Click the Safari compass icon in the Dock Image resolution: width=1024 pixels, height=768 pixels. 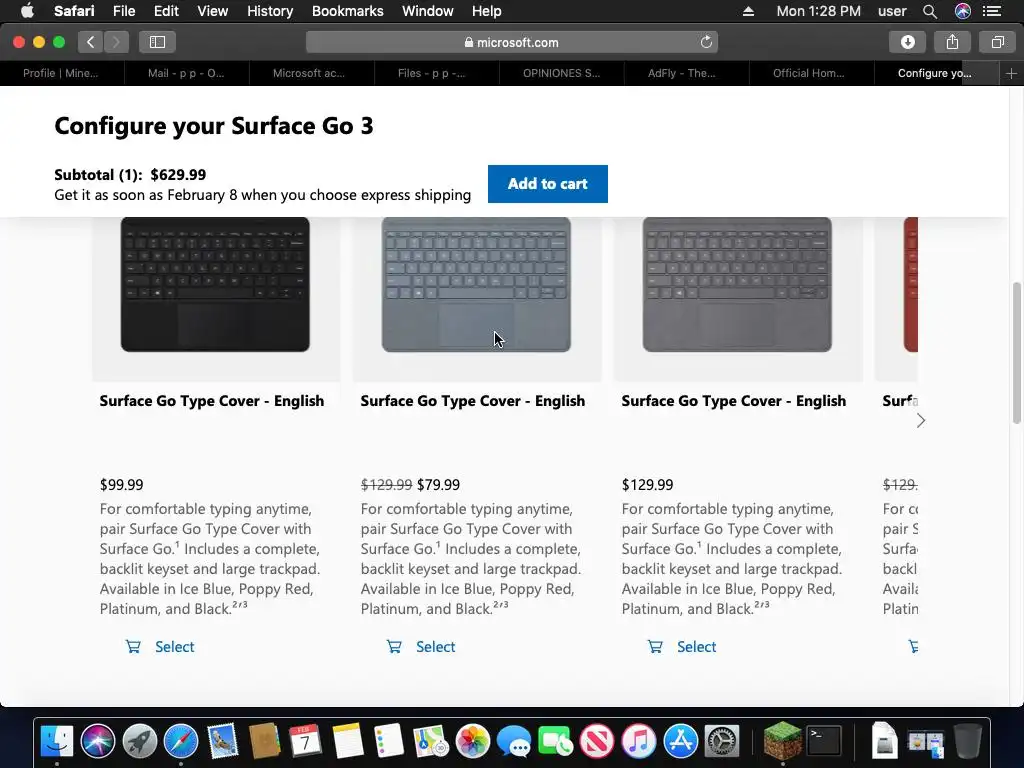tap(181, 741)
